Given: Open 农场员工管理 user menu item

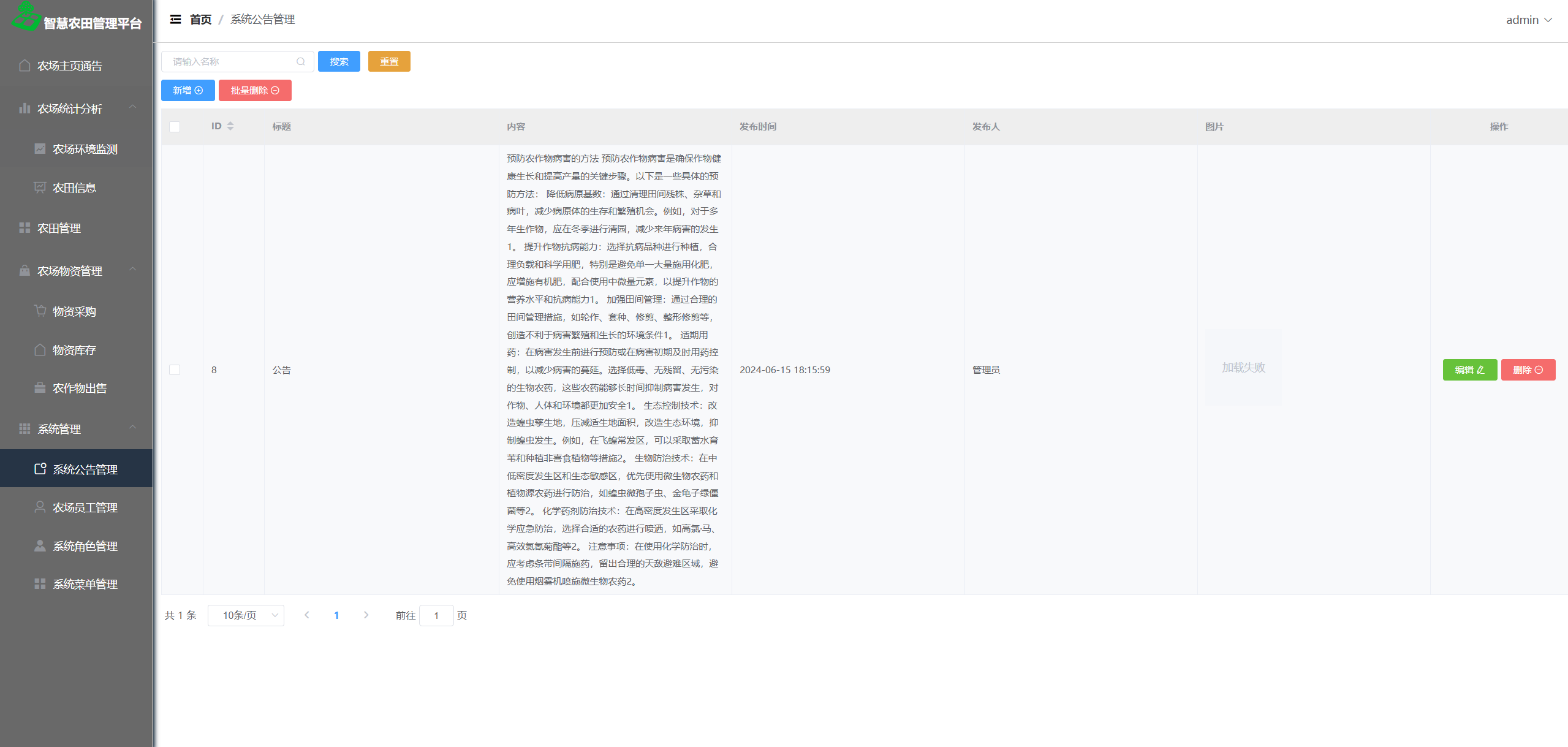Looking at the screenshot, I should (x=85, y=508).
